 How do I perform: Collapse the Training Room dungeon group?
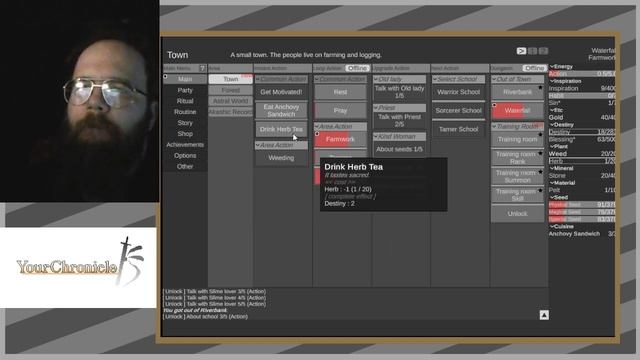tap(518, 127)
